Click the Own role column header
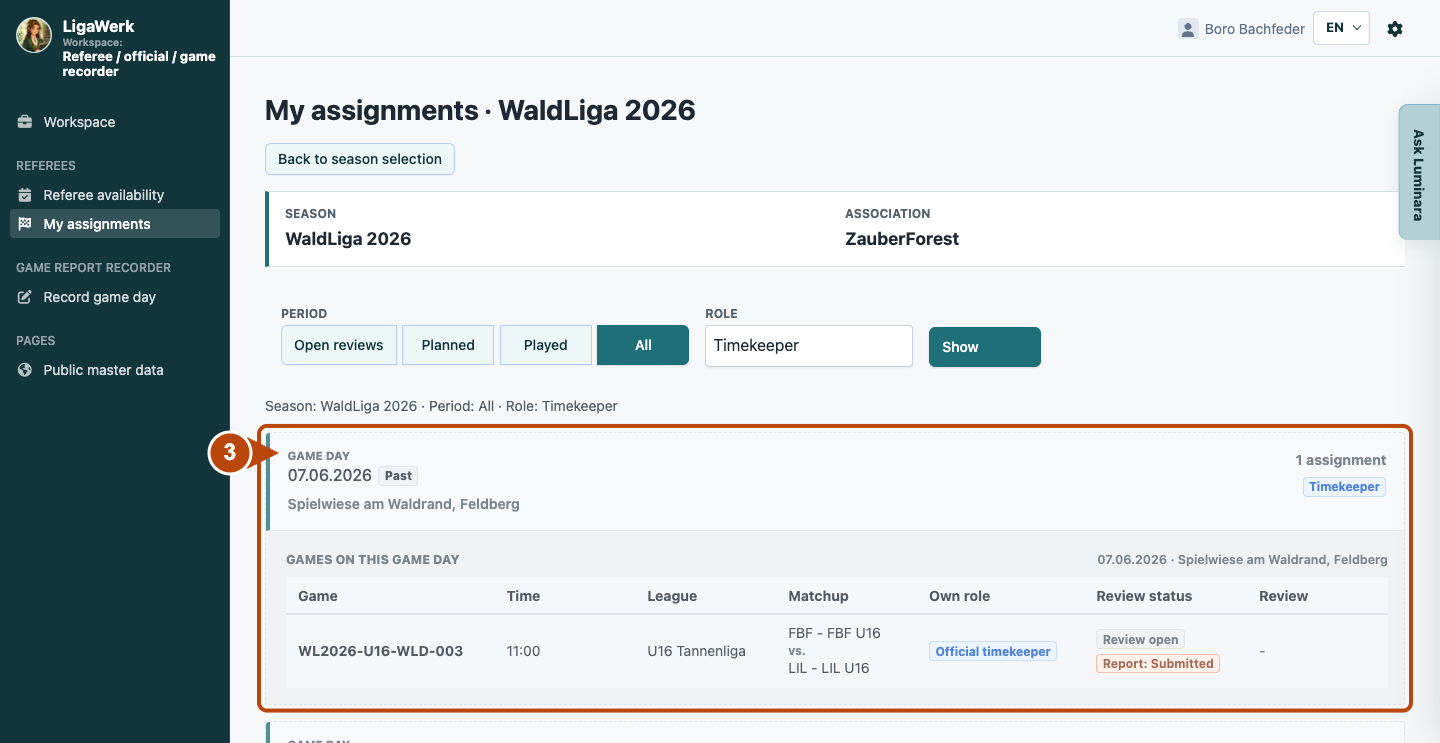Image resolution: width=1440 pixels, height=743 pixels. click(x=960, y=596)
